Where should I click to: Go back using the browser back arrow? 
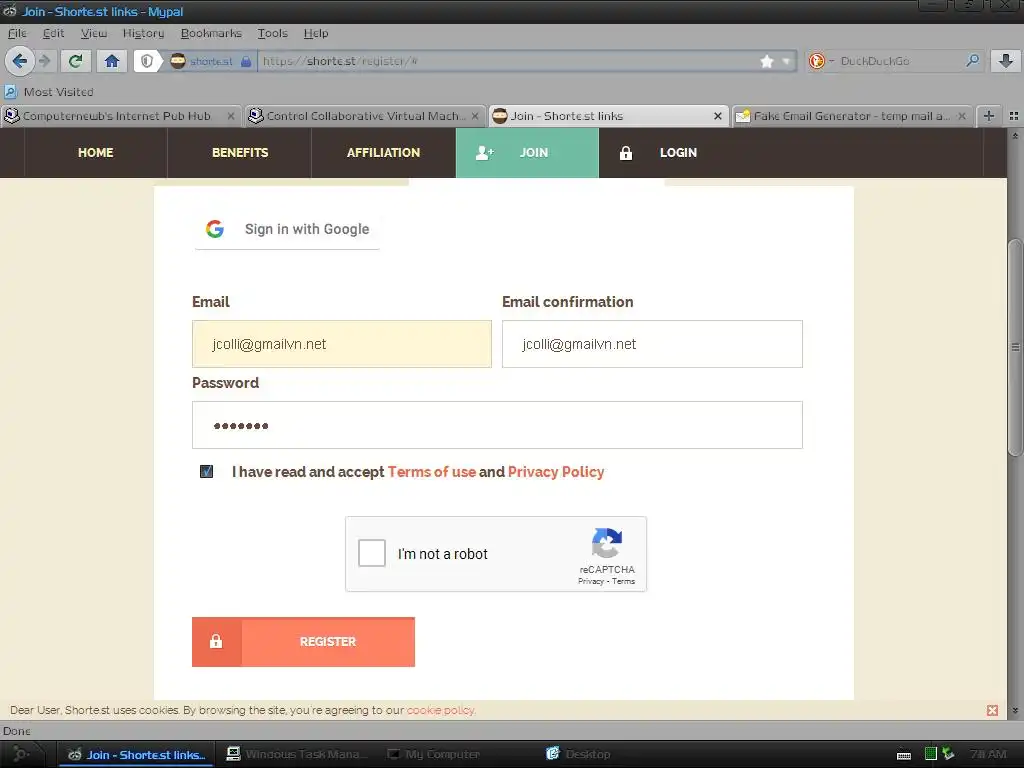(20, 61)
